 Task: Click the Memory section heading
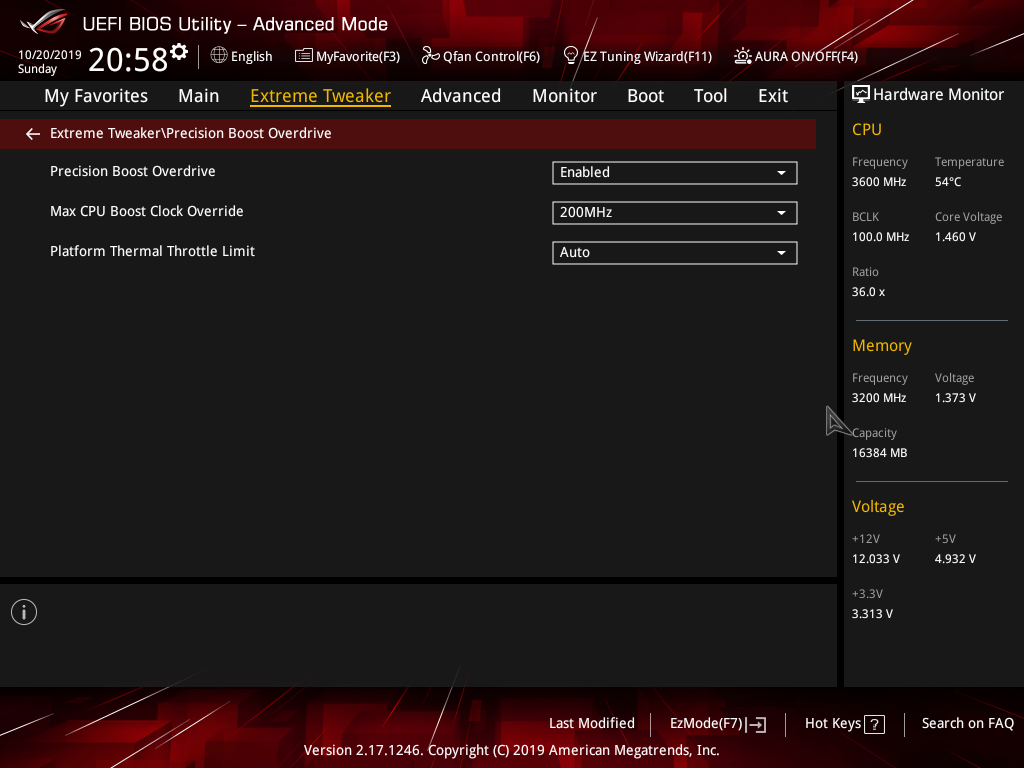click(882, 345)
